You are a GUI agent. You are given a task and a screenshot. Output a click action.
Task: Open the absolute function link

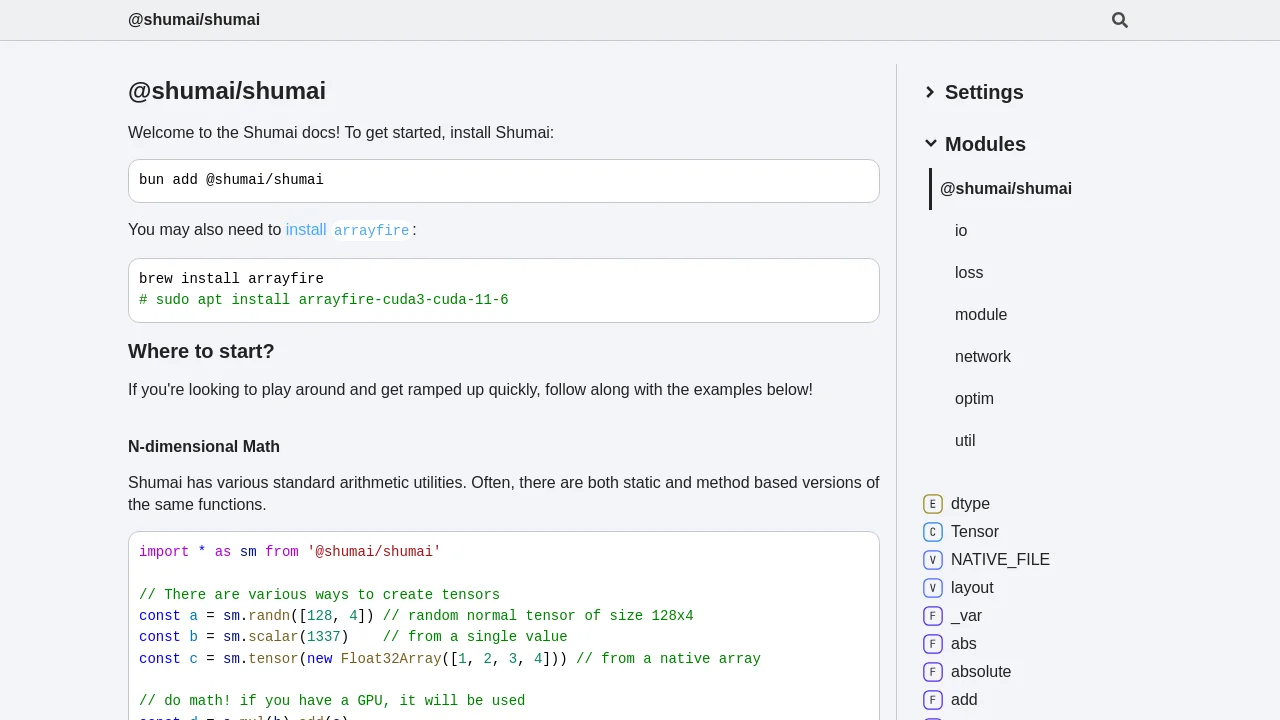point(981,672)
